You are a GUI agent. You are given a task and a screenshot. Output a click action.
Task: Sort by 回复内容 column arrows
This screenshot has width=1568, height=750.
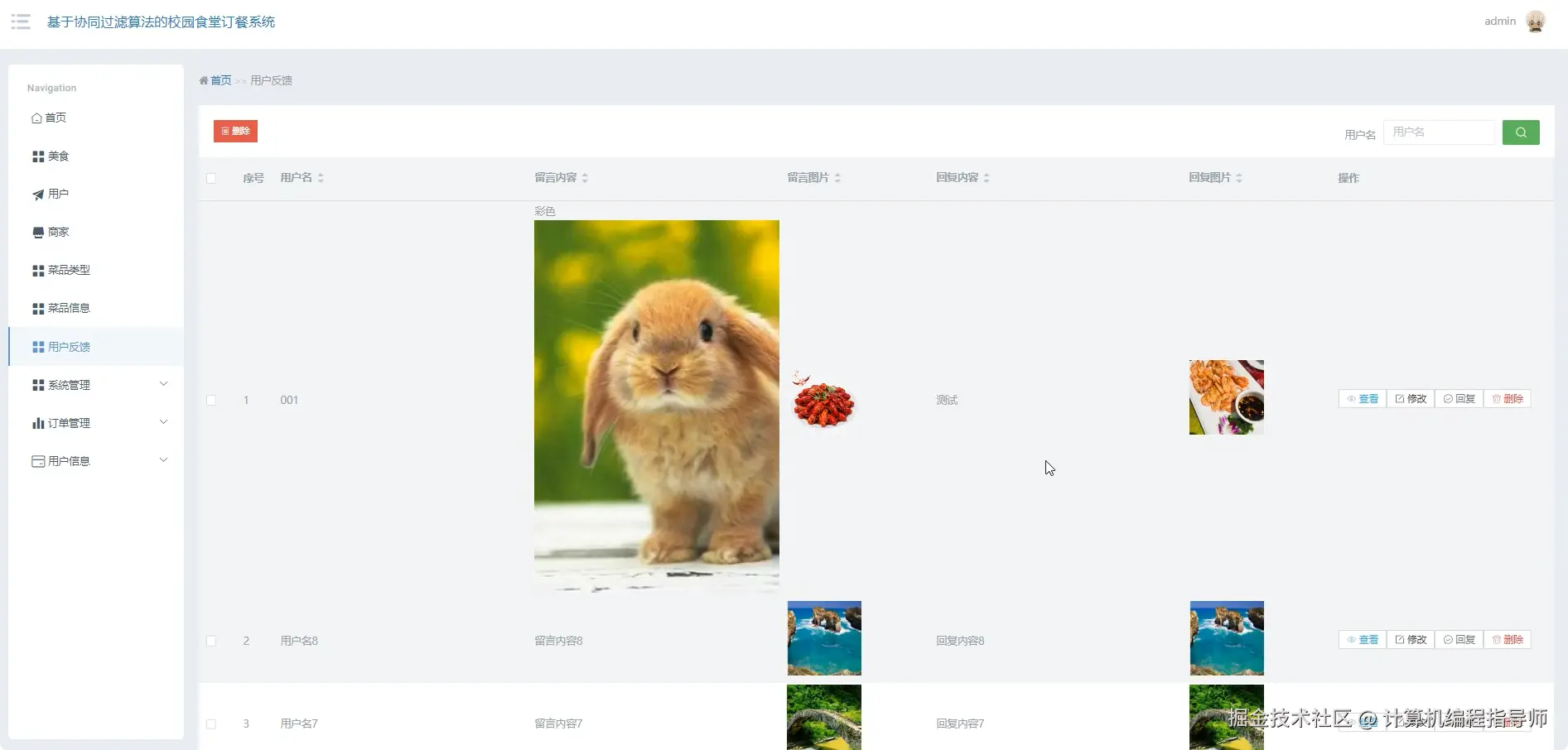pos(987,178)
